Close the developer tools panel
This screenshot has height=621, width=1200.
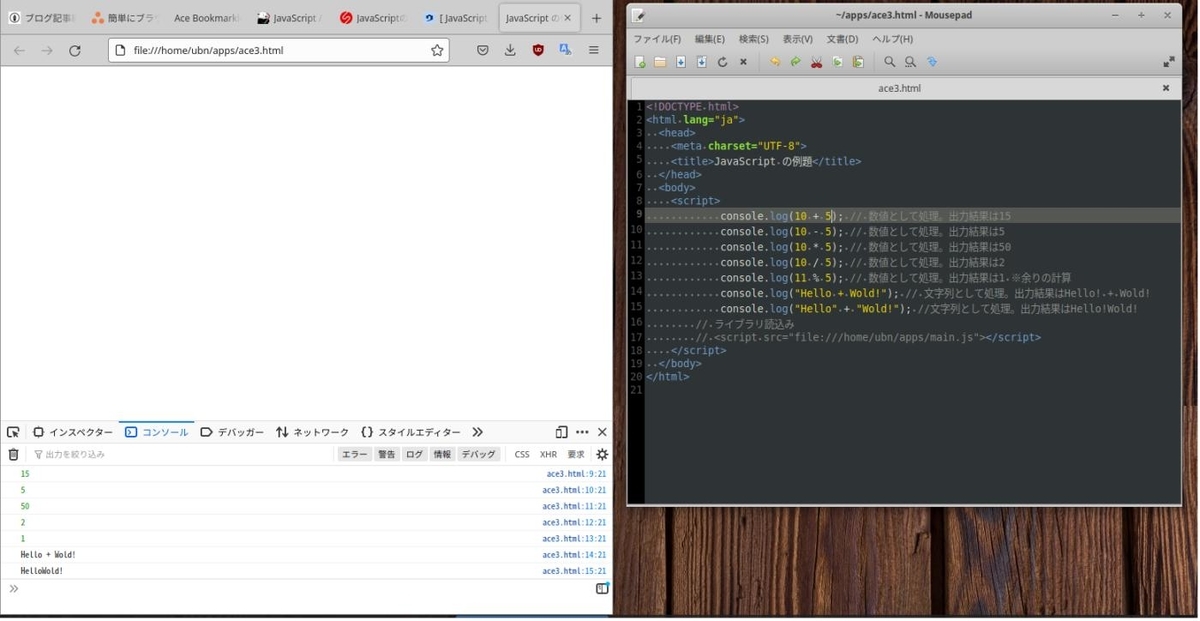pos(602,432)
